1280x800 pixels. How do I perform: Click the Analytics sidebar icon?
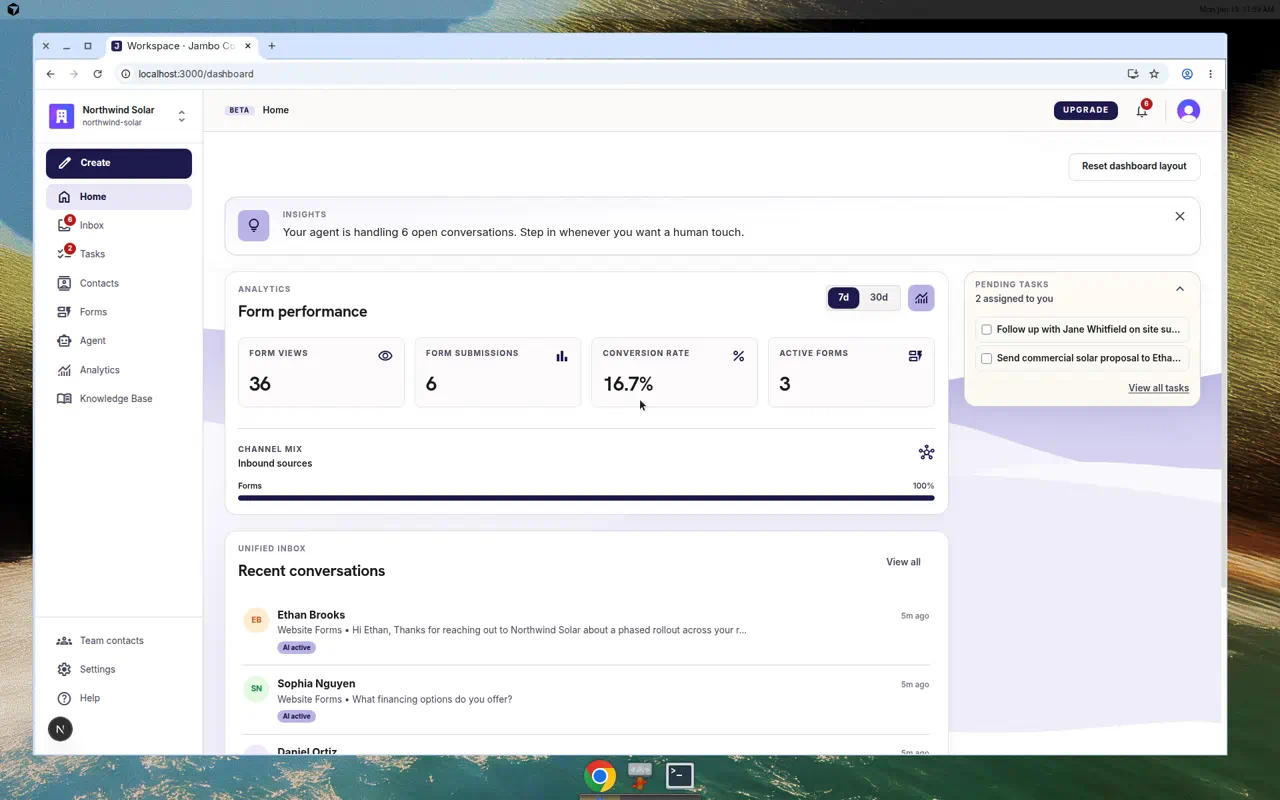click(x=64, y=370)
